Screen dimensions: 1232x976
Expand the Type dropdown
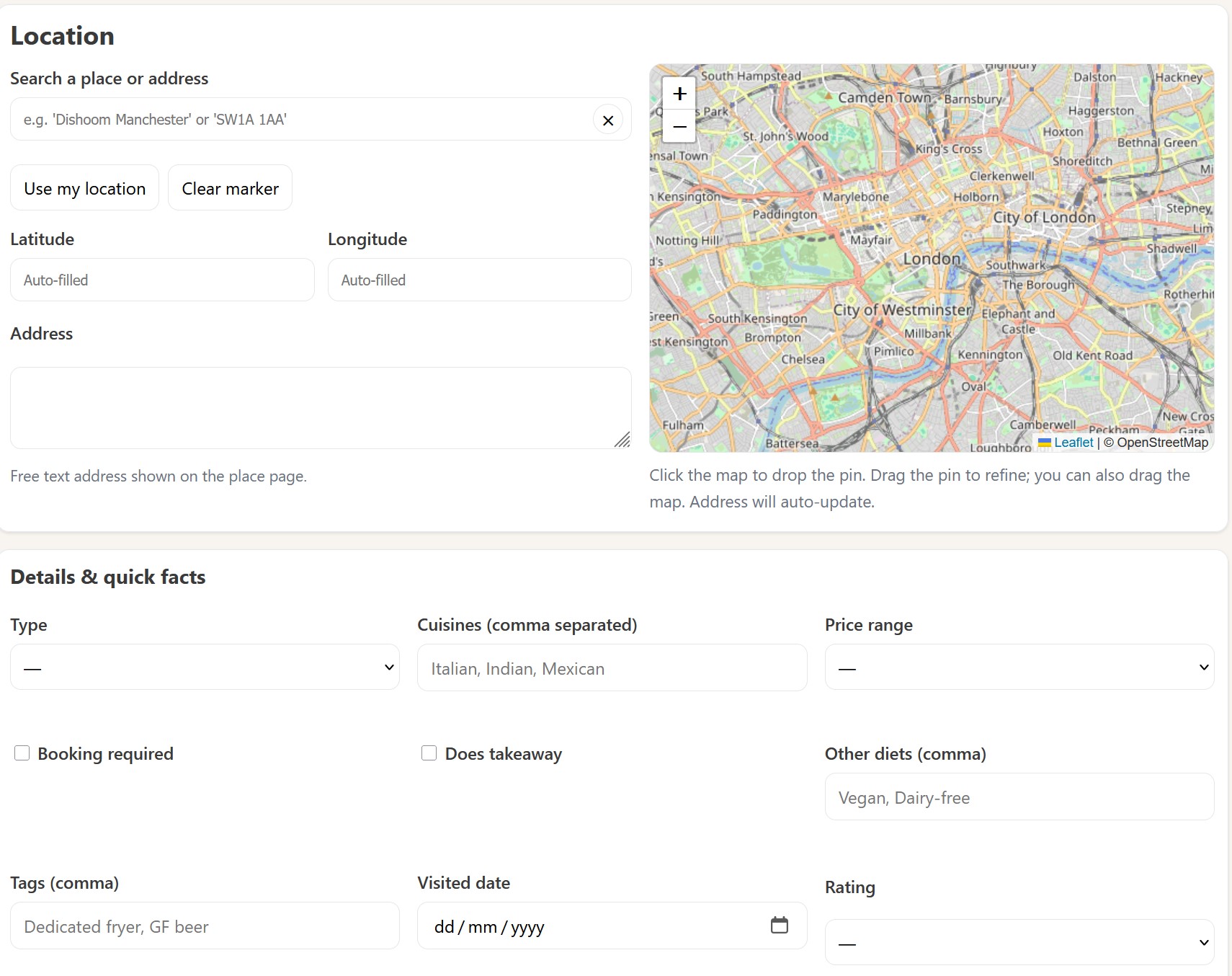205,667
